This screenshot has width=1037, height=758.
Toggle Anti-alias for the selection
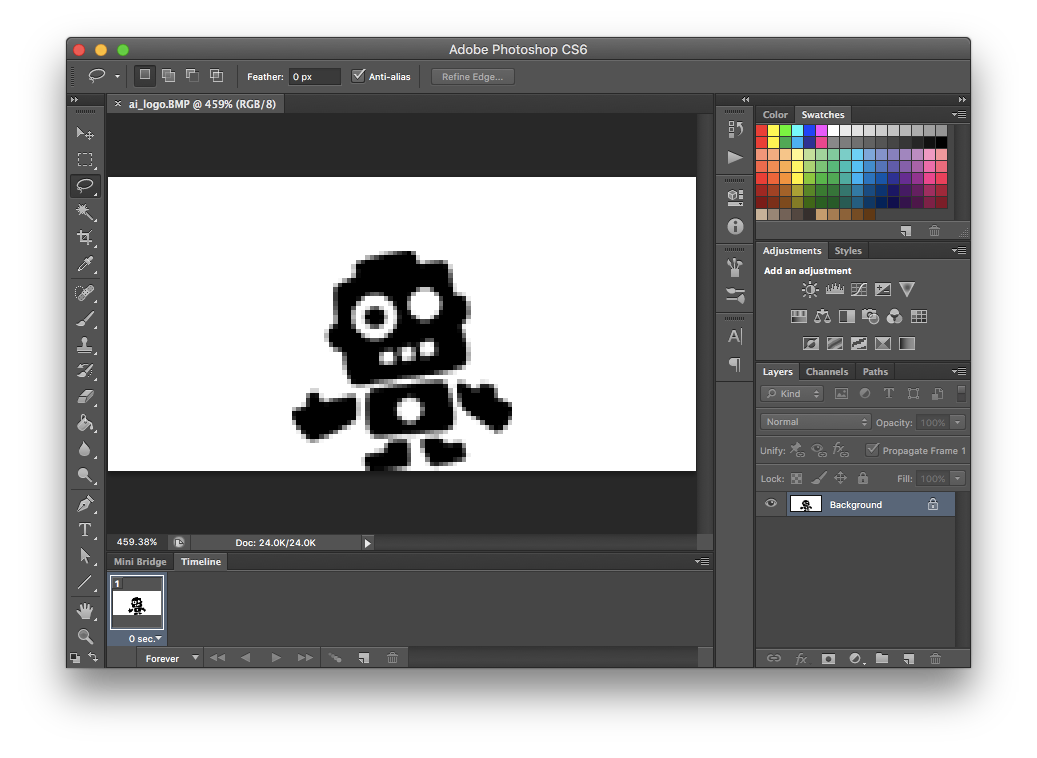pyautogui.click(x=358, y=75)
